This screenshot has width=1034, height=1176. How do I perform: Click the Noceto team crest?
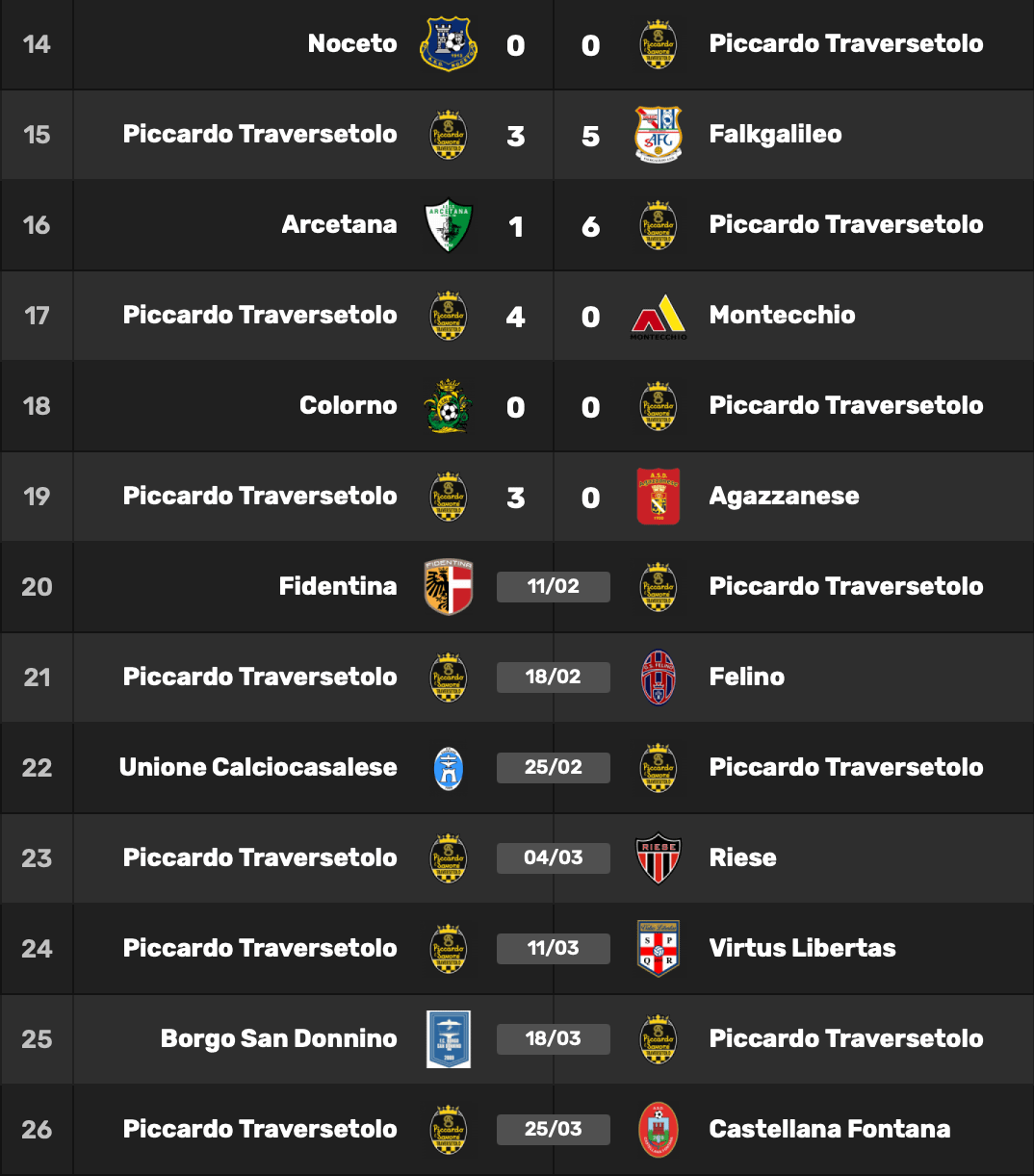pyautogui.click(x=449, y=43)
